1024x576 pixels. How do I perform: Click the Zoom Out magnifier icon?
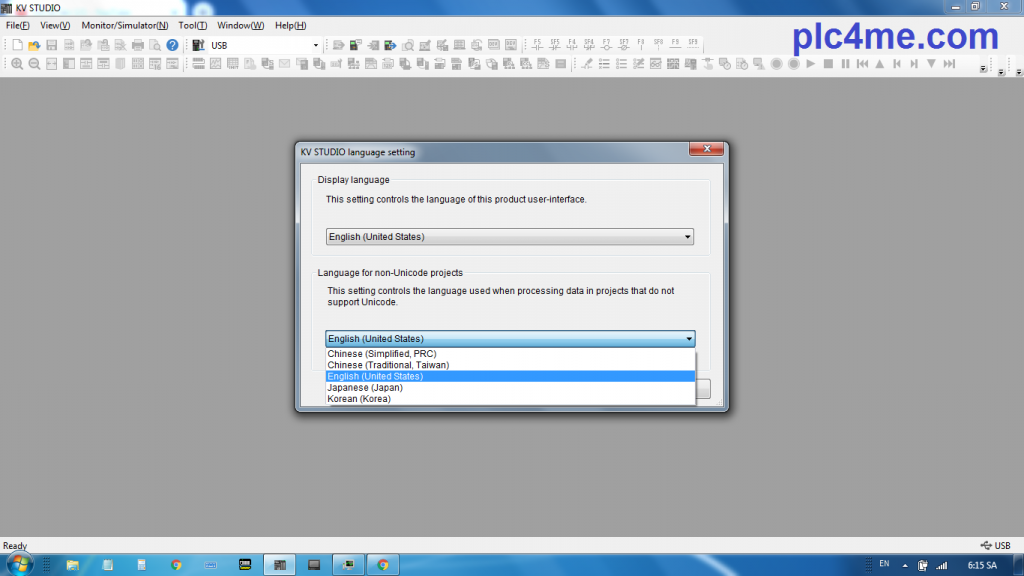tap(34, 64)
